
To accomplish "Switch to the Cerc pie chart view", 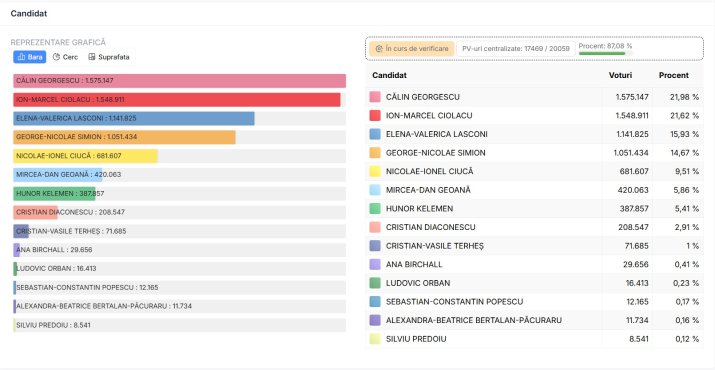I will click(x=65, y=57).
